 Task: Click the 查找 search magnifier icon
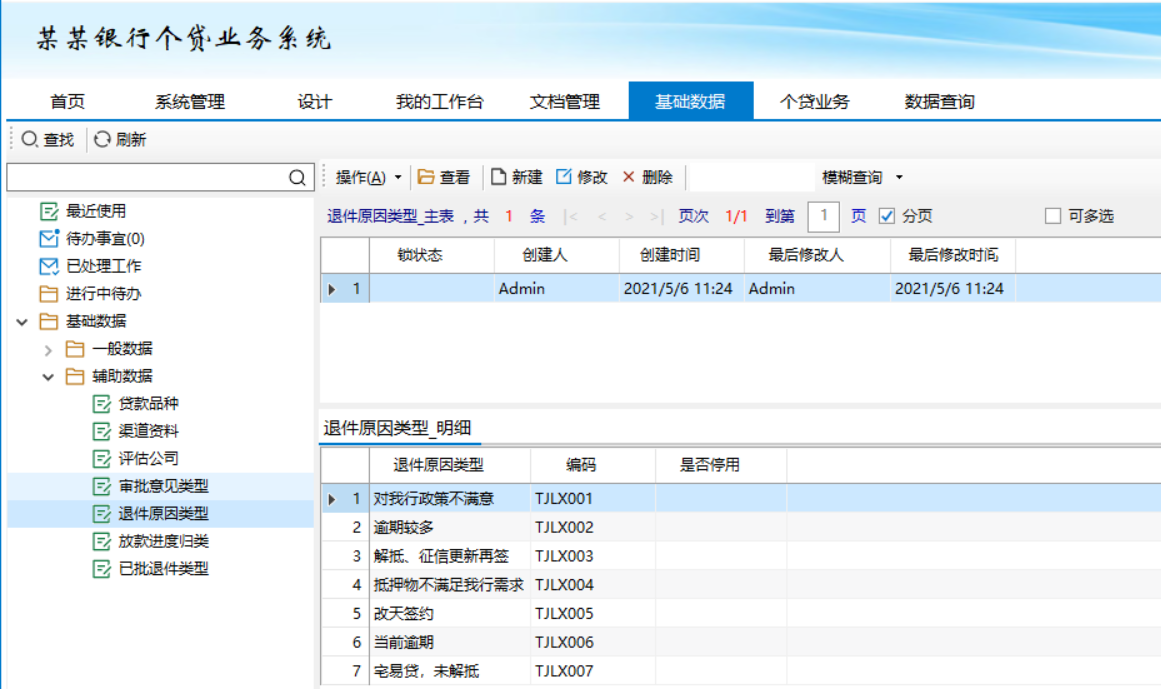30,140
